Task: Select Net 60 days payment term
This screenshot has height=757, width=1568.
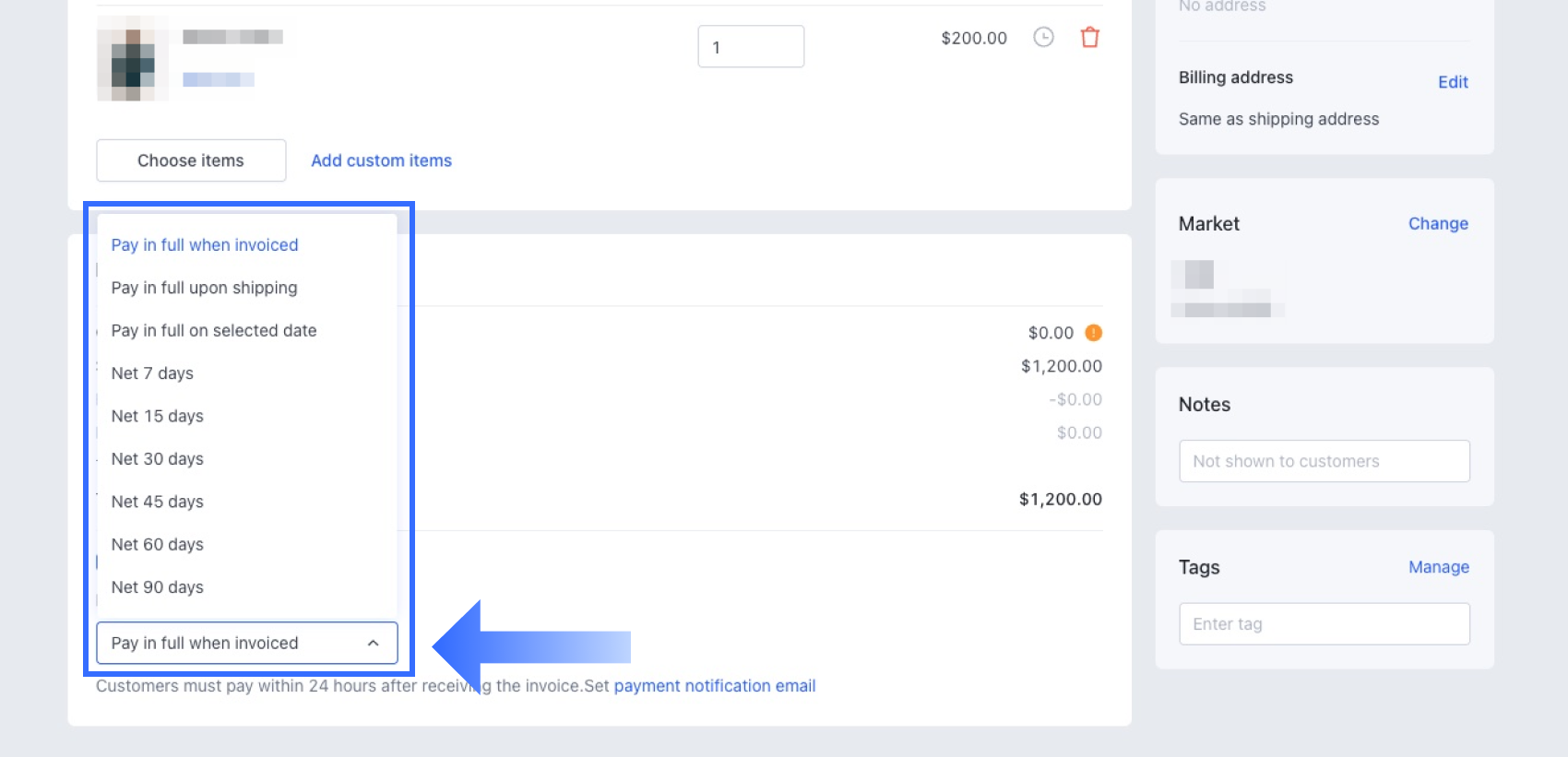Action: (x=158, y=545)
